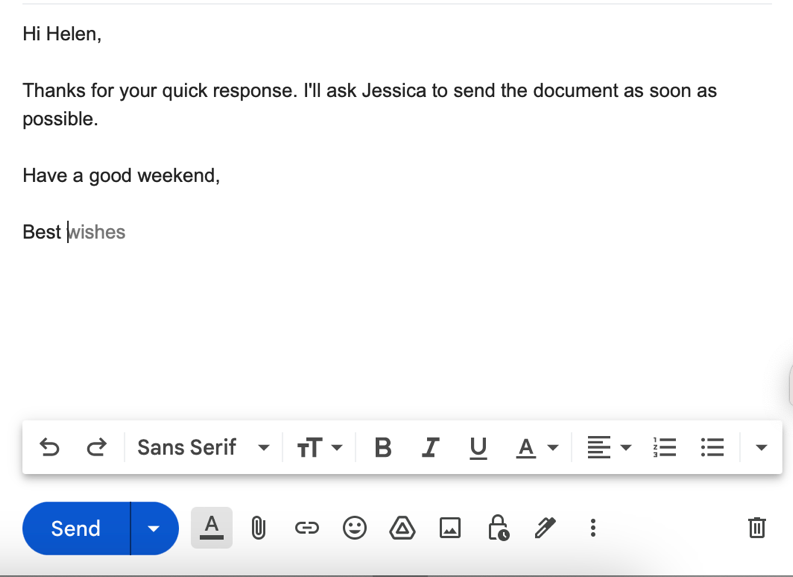Toggle the formatting options toolbar

pos(212,528)
